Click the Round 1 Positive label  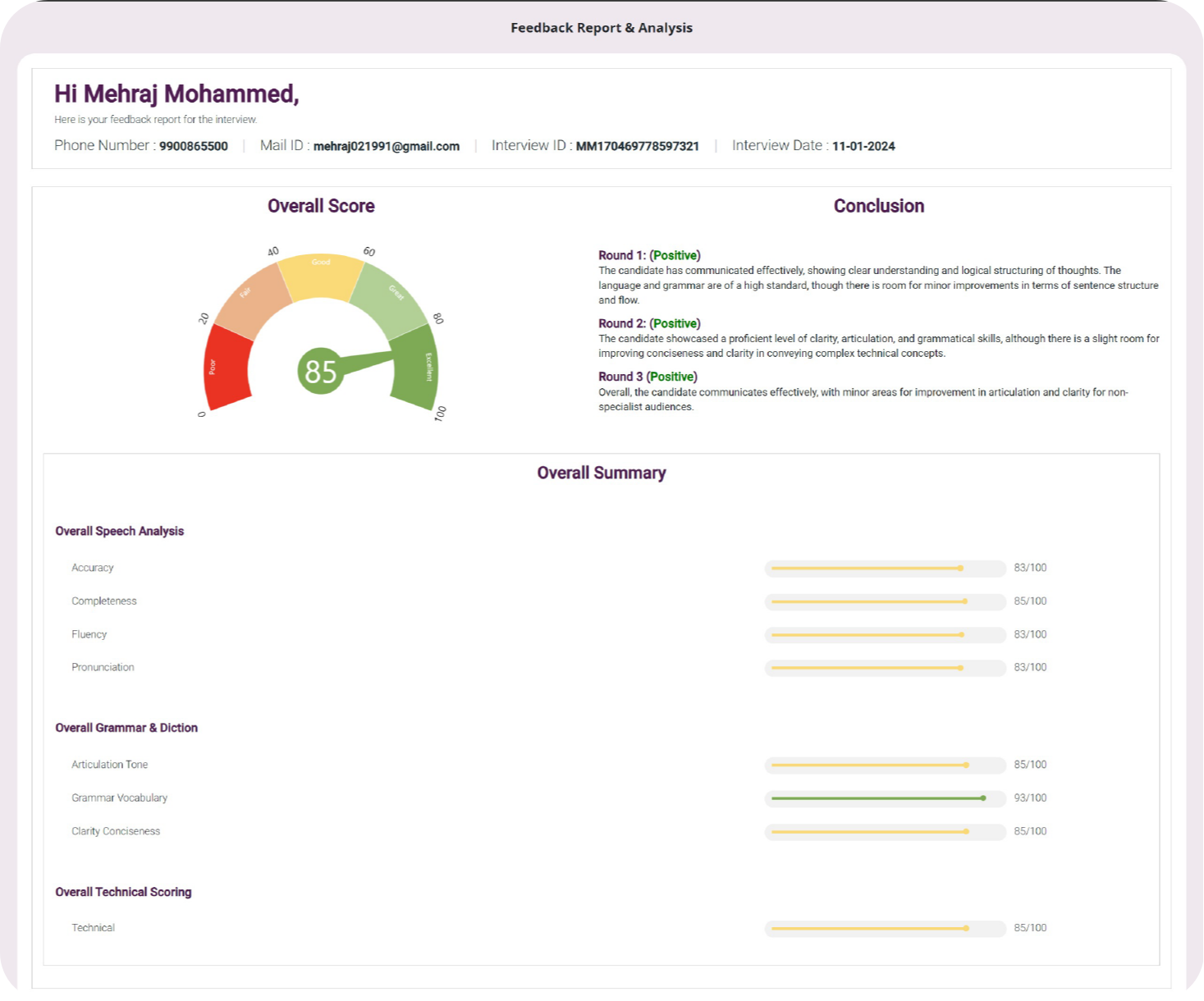675,255
